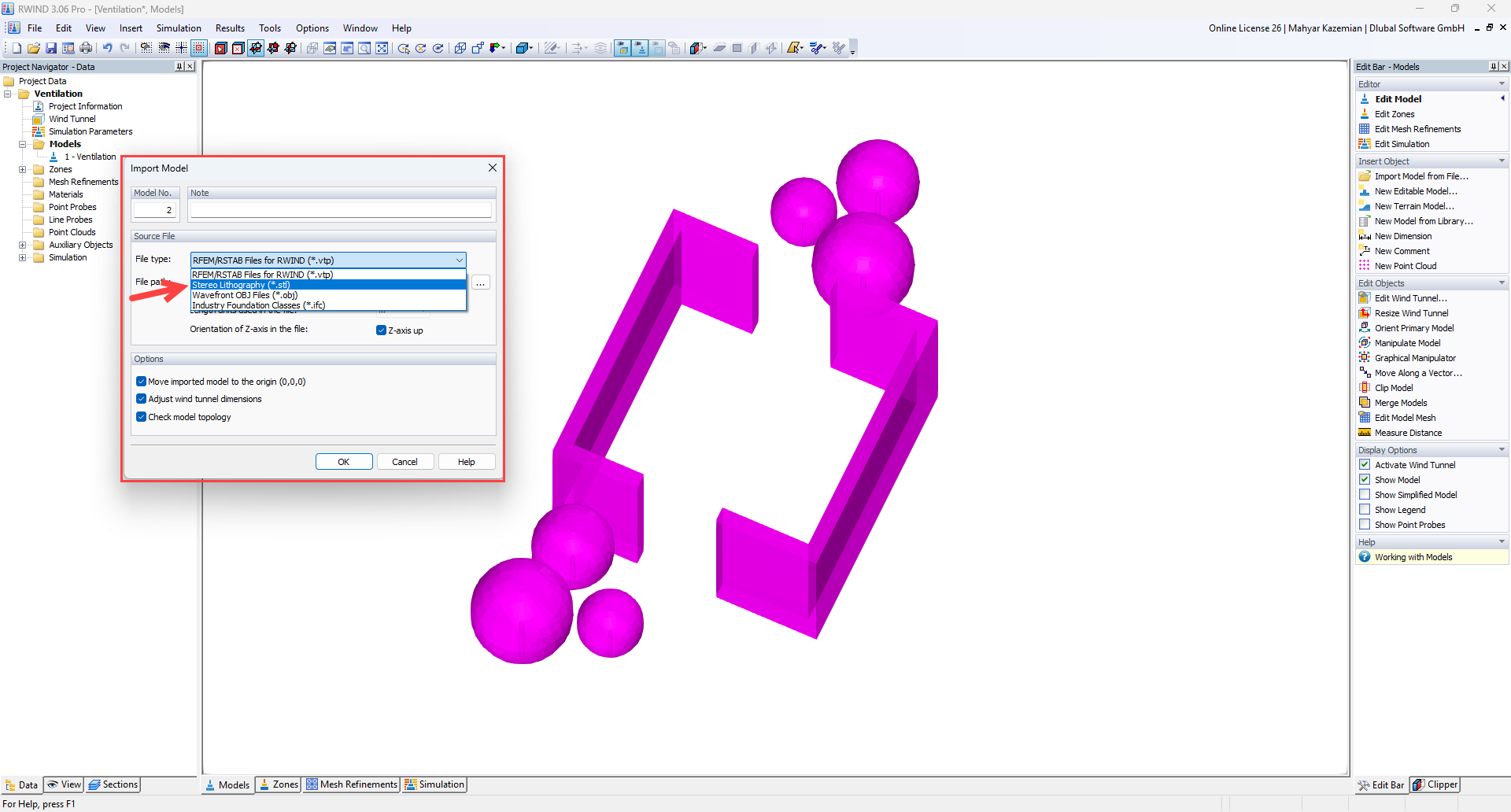Open the Edit Wind Tunnel tool
The image size is (1511, 812).
(1409, 297)
